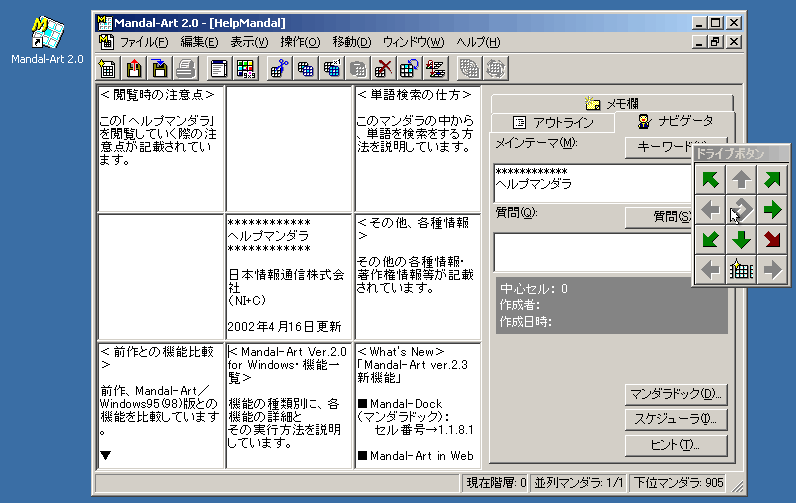Screen dimensions: 796x503
Task: Click the Delete cell red X icon
Action: tap(383, 69)
